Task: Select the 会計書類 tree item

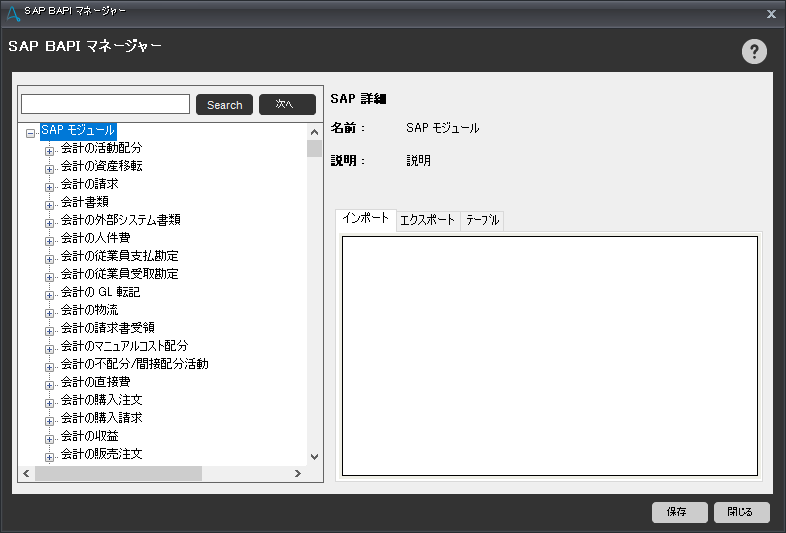Action: pyautogui.click(x=83, y=202)
